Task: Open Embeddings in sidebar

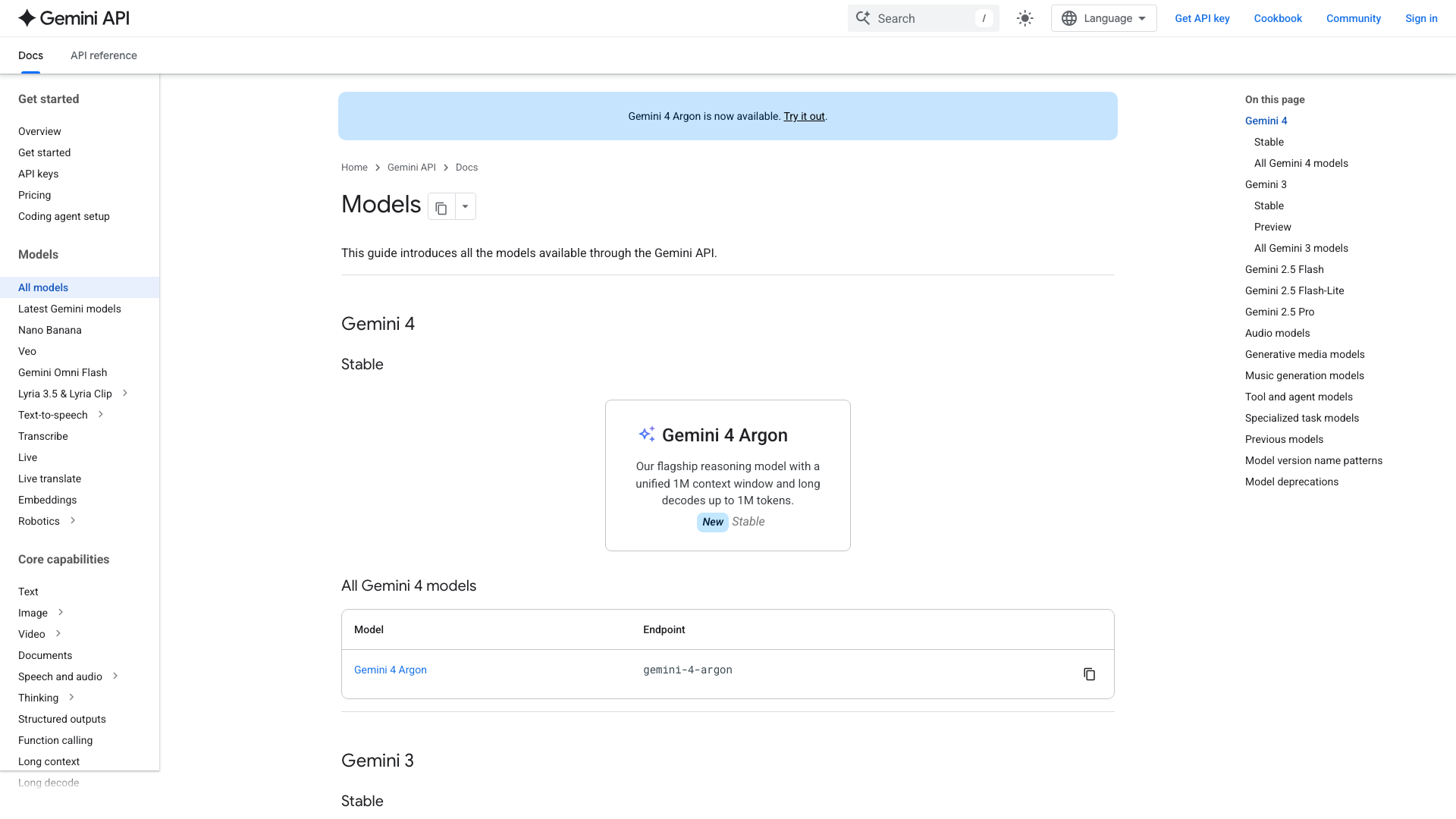Action: pos(48,500)
